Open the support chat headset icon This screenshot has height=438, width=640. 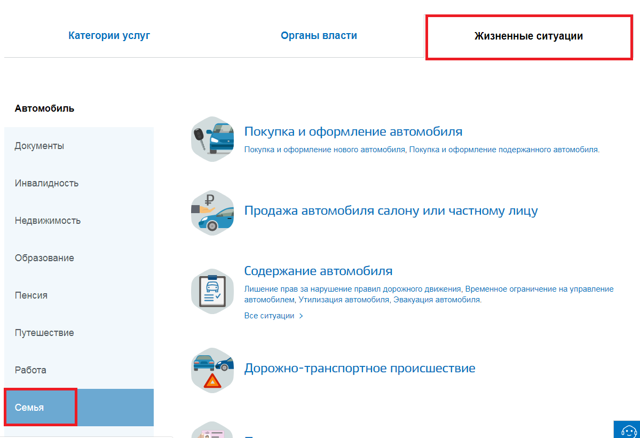coord(628,430)
